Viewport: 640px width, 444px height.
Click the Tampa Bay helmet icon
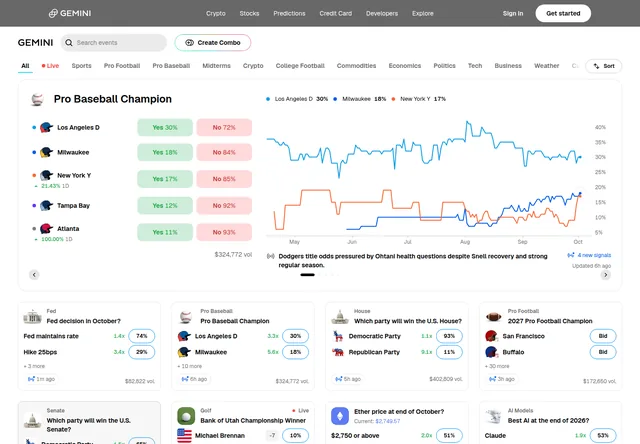[47, 206]
